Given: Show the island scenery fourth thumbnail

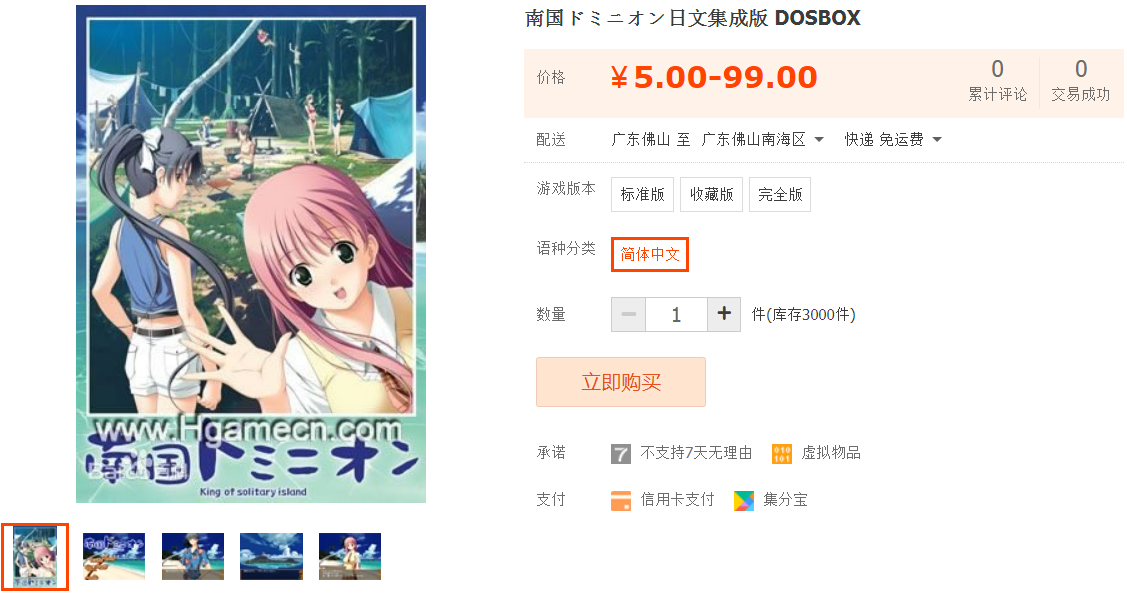Looking at the screenshot, I should (x=271, y=556).
